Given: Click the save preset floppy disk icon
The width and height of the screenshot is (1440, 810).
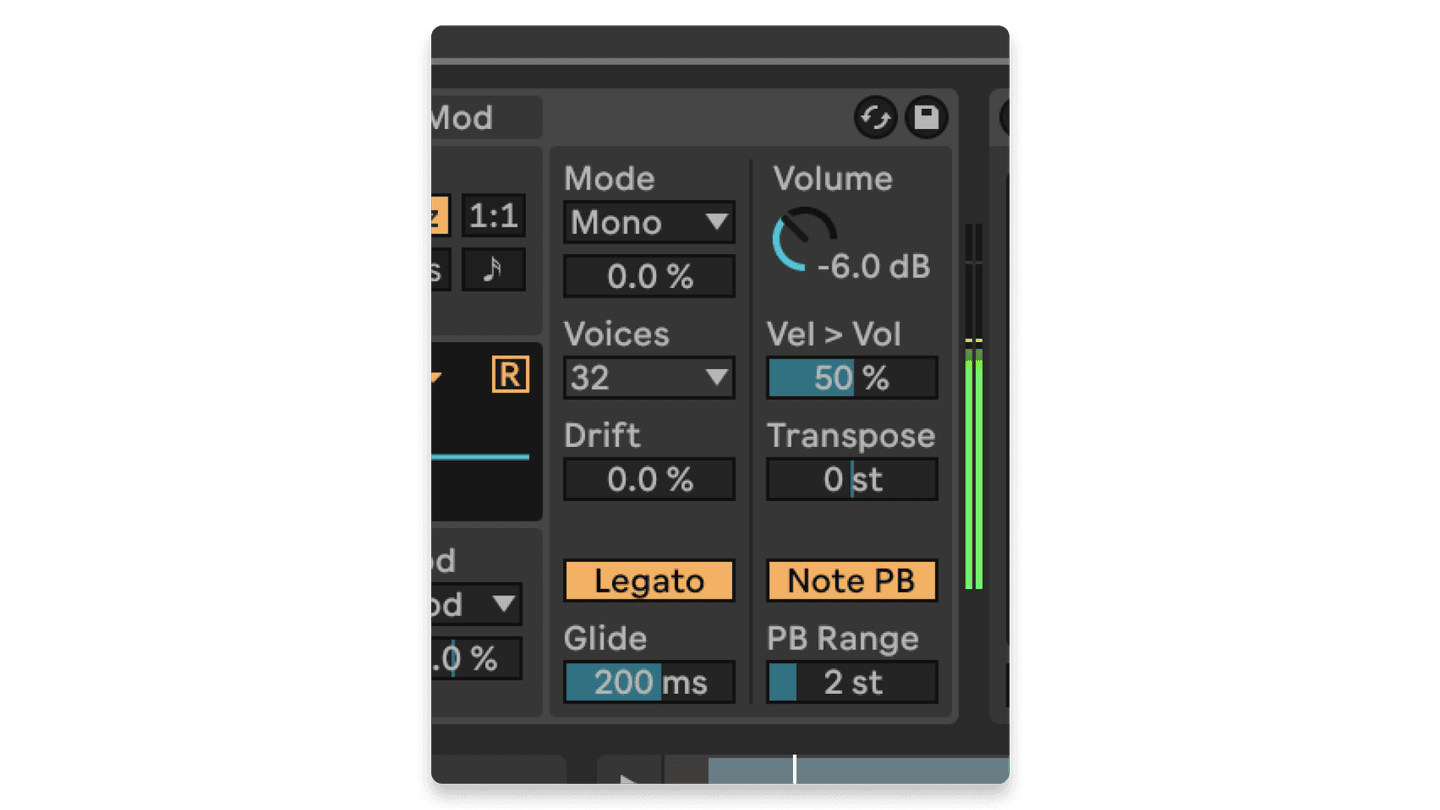Looking at the screenshot, I should tap(926, 118).
